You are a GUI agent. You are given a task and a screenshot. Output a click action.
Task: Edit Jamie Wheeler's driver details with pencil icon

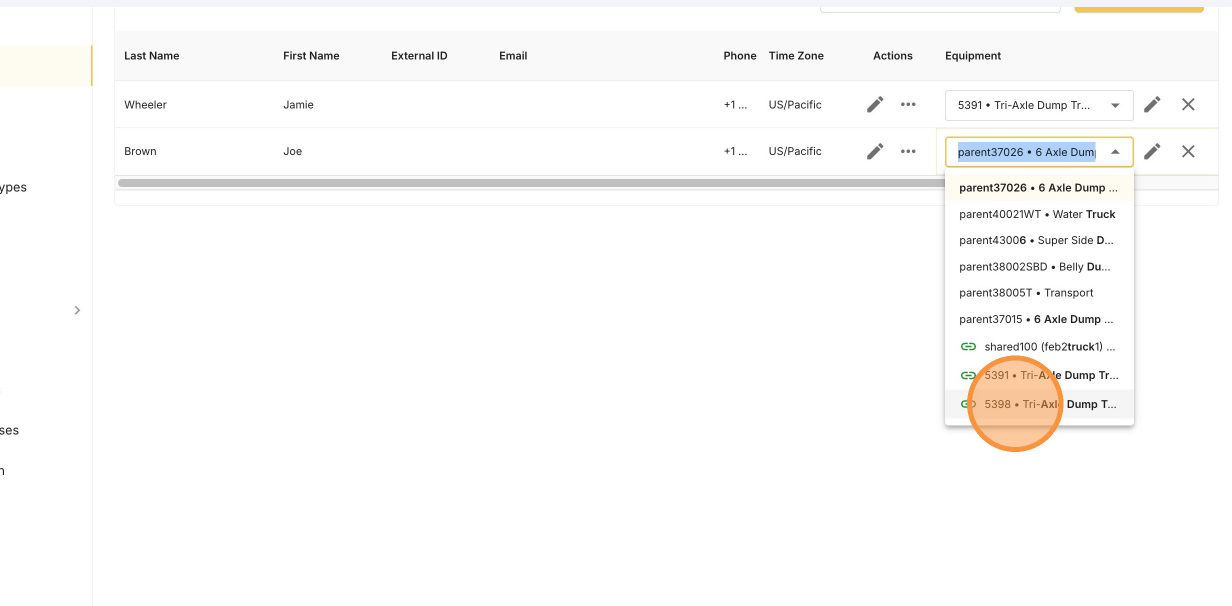point(875,104)
